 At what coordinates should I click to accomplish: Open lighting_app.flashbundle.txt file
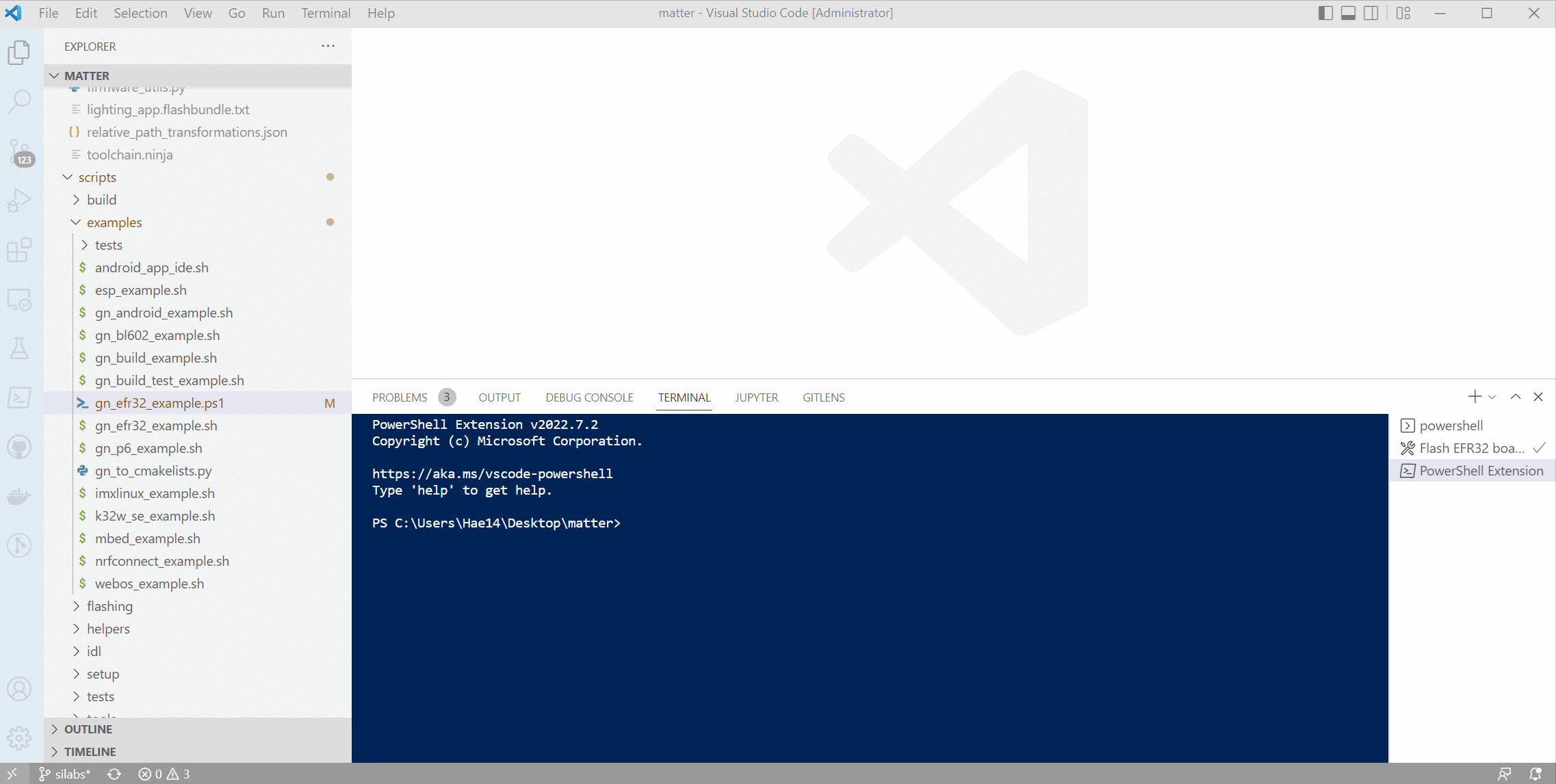point(198,109)
